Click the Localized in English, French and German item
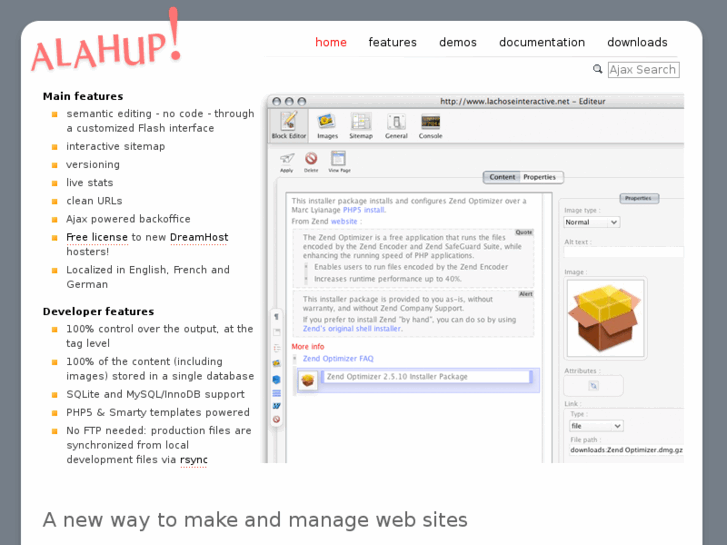 148,277
